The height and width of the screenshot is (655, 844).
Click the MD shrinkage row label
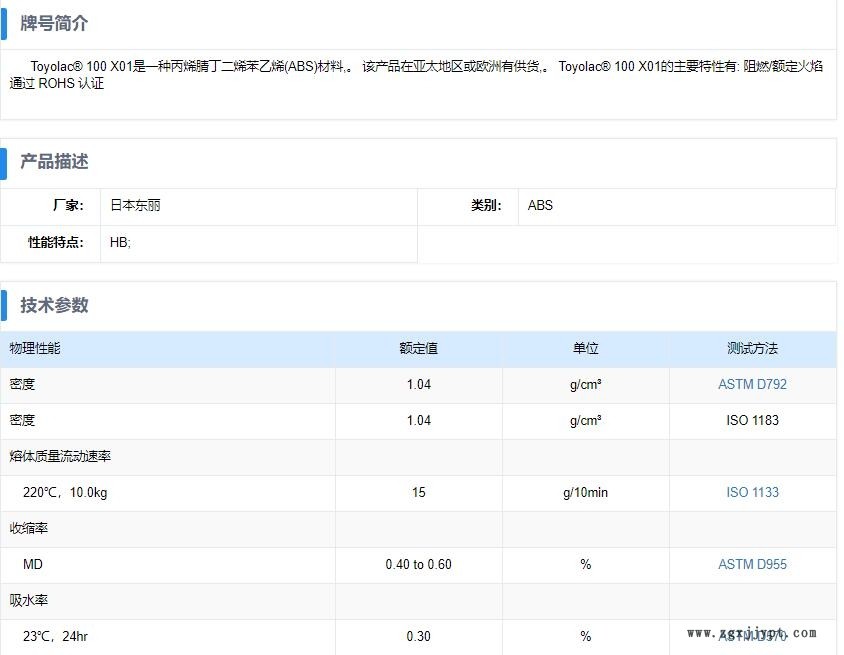[x=32, y=564]
